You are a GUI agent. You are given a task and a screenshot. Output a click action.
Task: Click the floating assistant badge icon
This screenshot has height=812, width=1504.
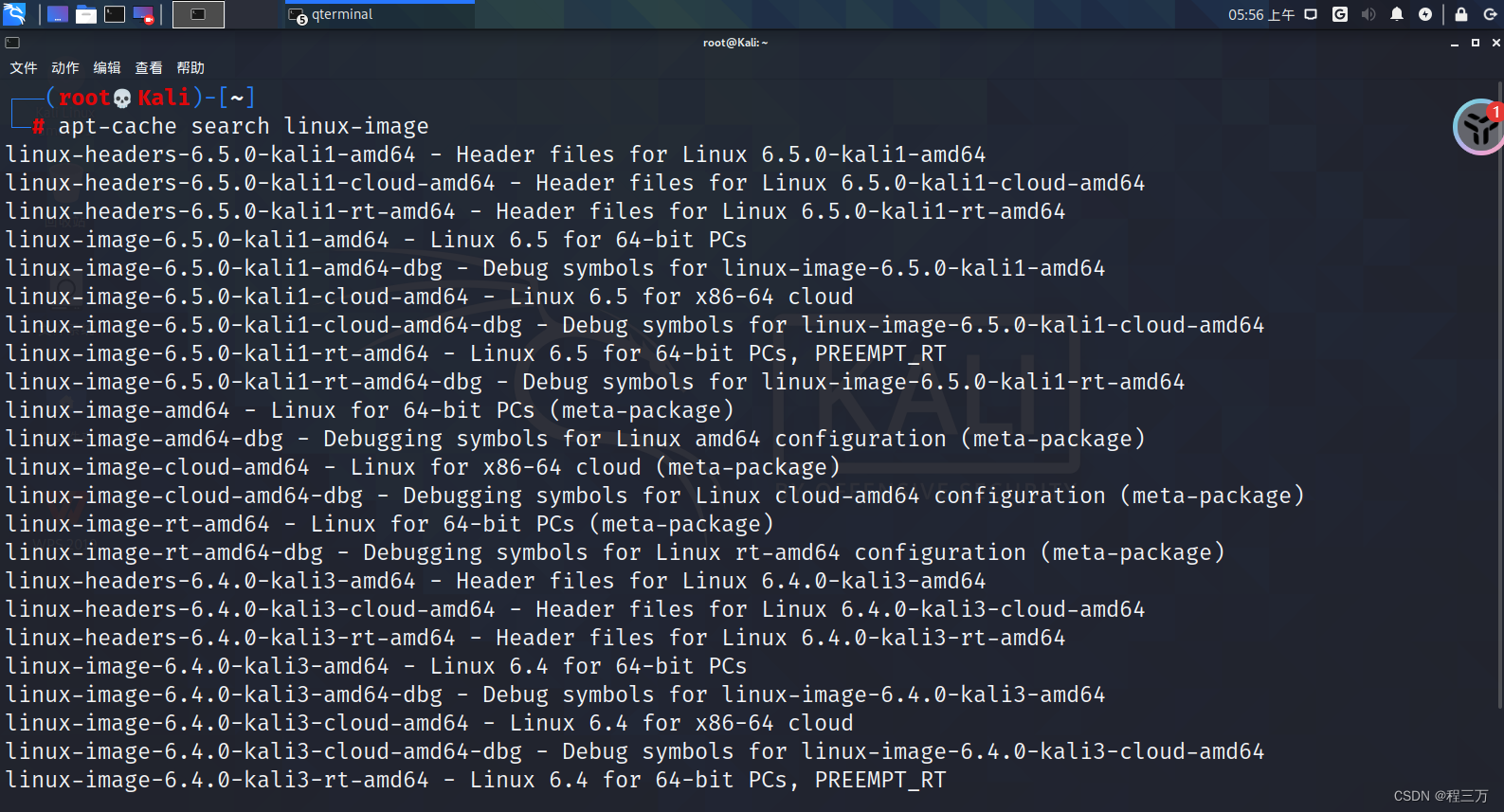tap(1478, 127)
